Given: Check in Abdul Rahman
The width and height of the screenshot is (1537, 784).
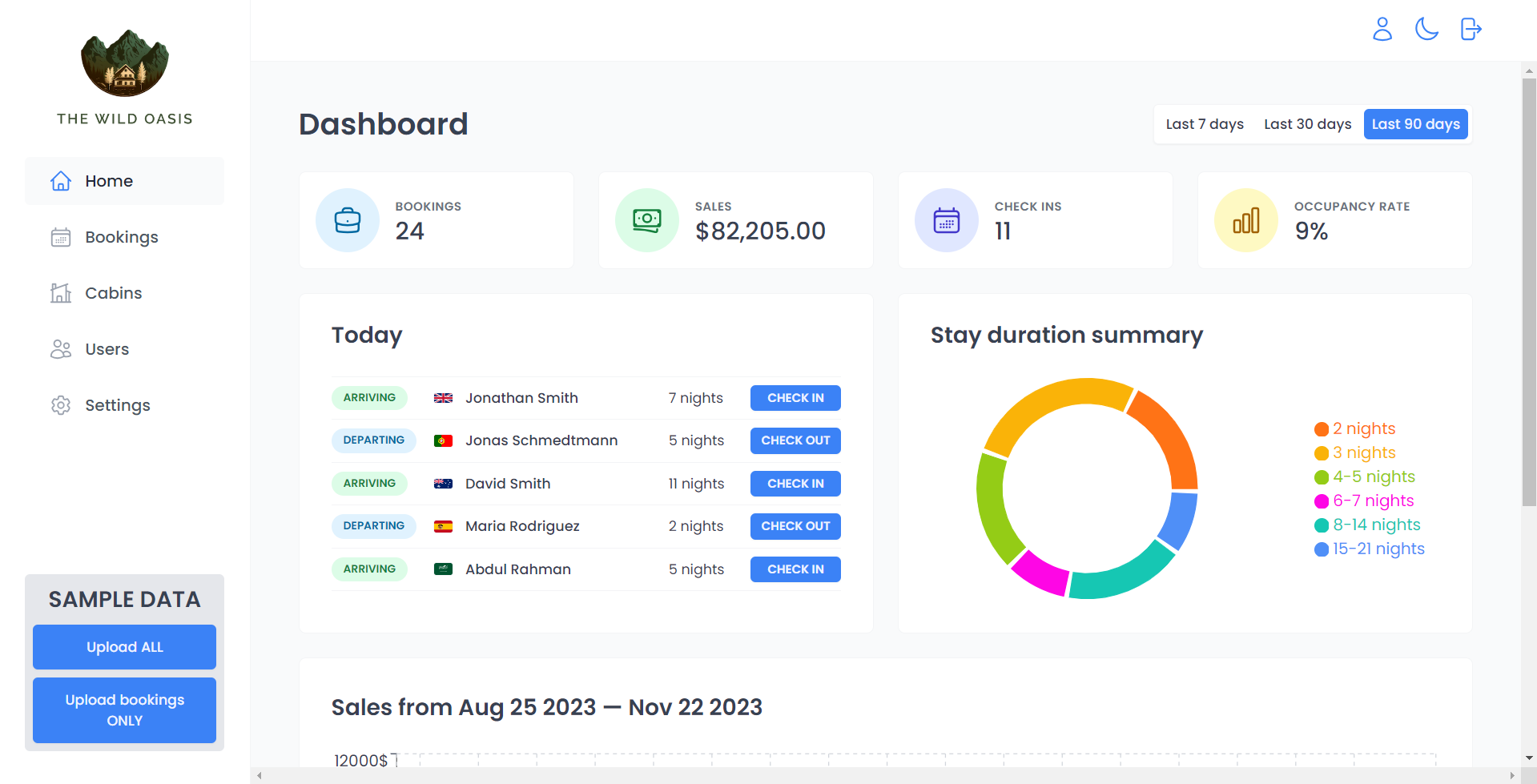Looking at the screenshot, I should click(795, 569).
